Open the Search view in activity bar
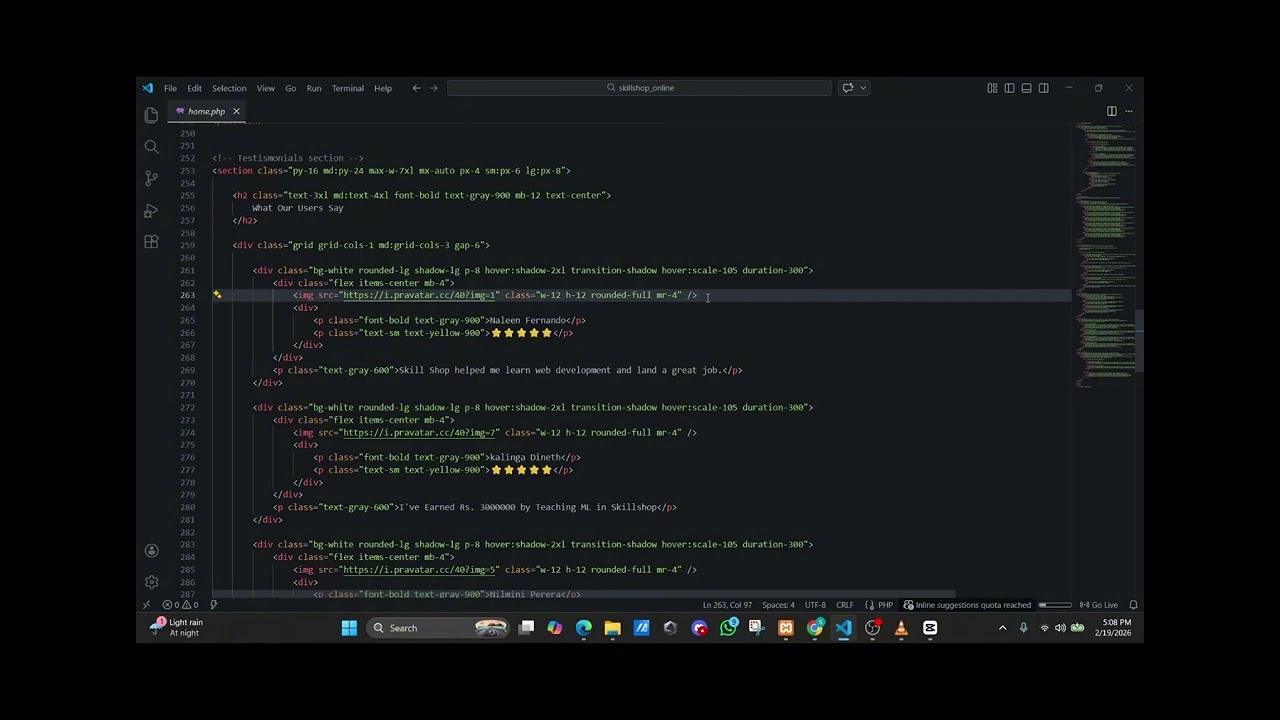The height and width of the screenshot is (720, 1280). (x=151, y=147)
